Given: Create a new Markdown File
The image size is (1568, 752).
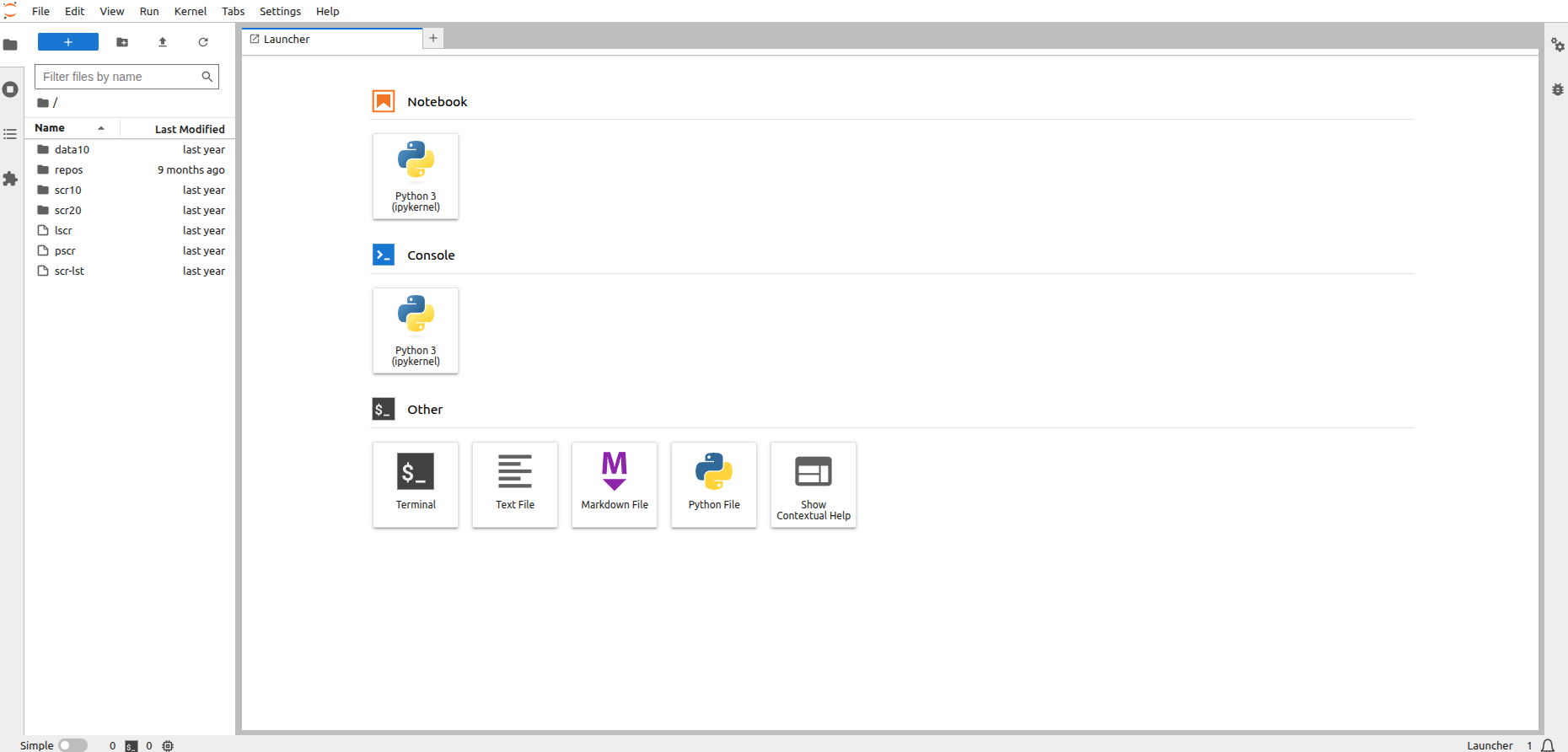Looking at the screenshot, I should pos(615,484).
